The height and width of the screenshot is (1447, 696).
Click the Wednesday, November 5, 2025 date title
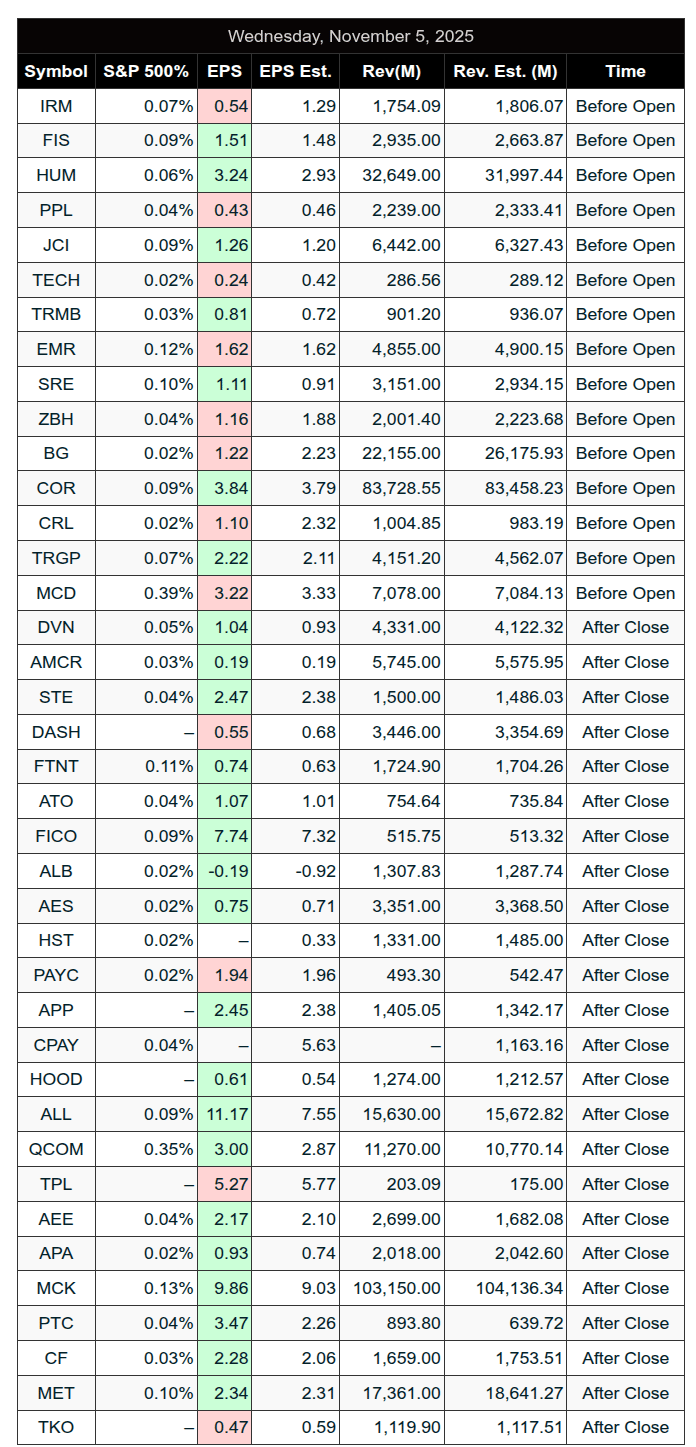click(350, 36)
